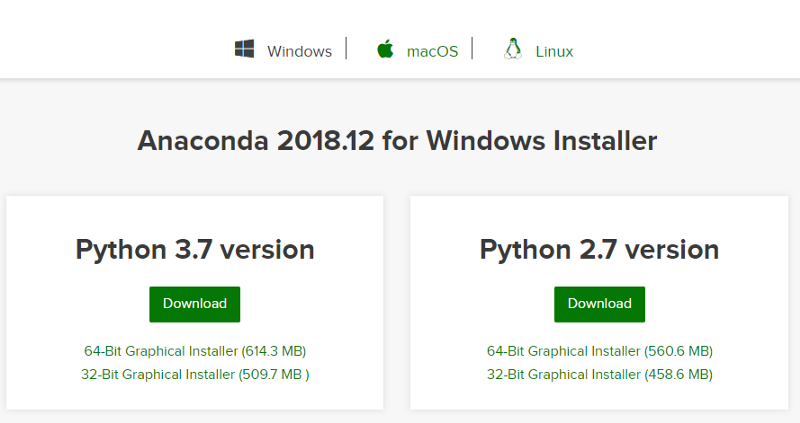Open 32-Bit Graphical Installer (509.7 MB) link
The height and width of the screenshot is (423, 800).
[195, 375]
